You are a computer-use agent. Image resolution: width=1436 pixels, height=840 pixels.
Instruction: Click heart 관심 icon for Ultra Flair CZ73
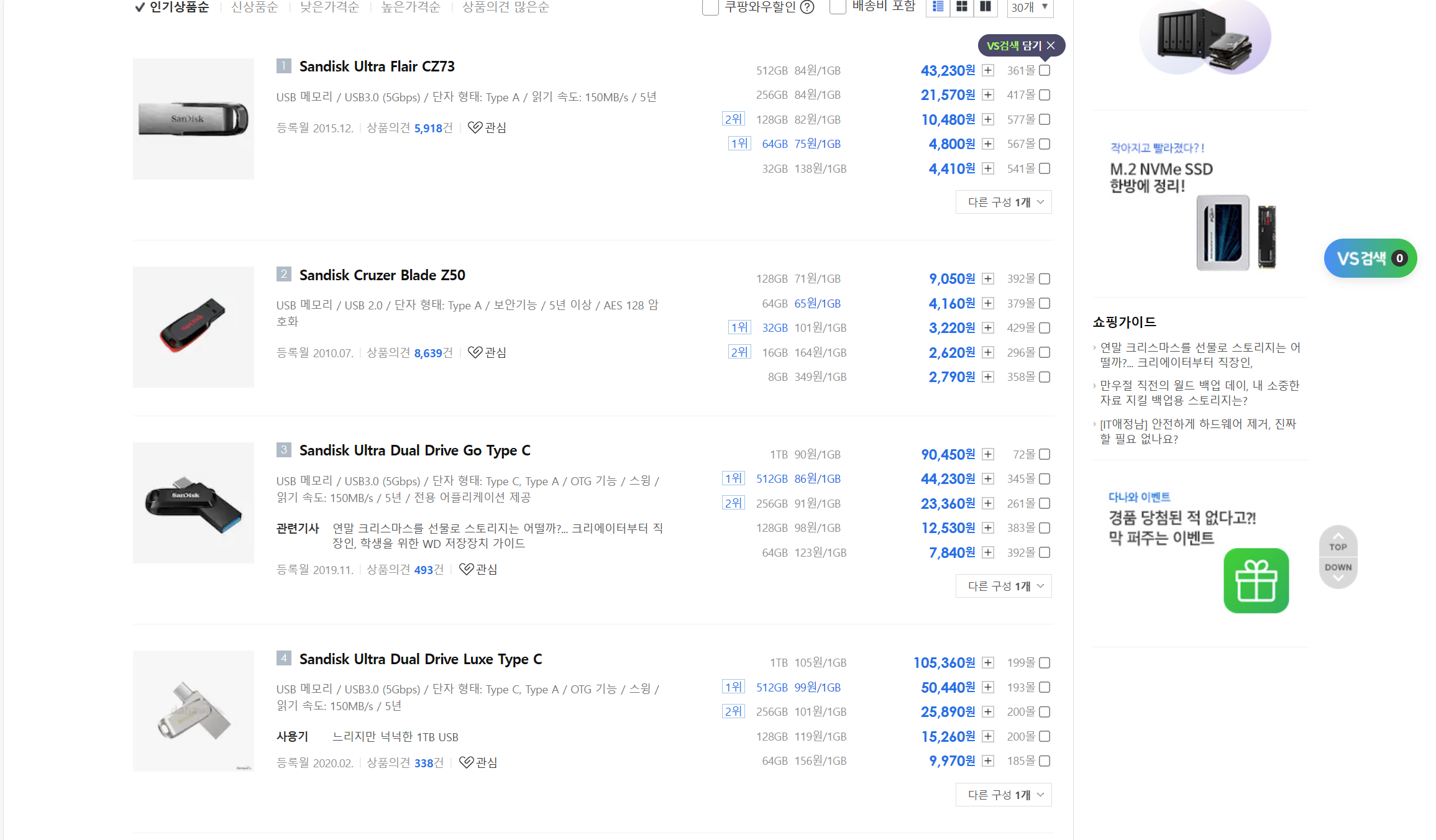pos(475,127)
